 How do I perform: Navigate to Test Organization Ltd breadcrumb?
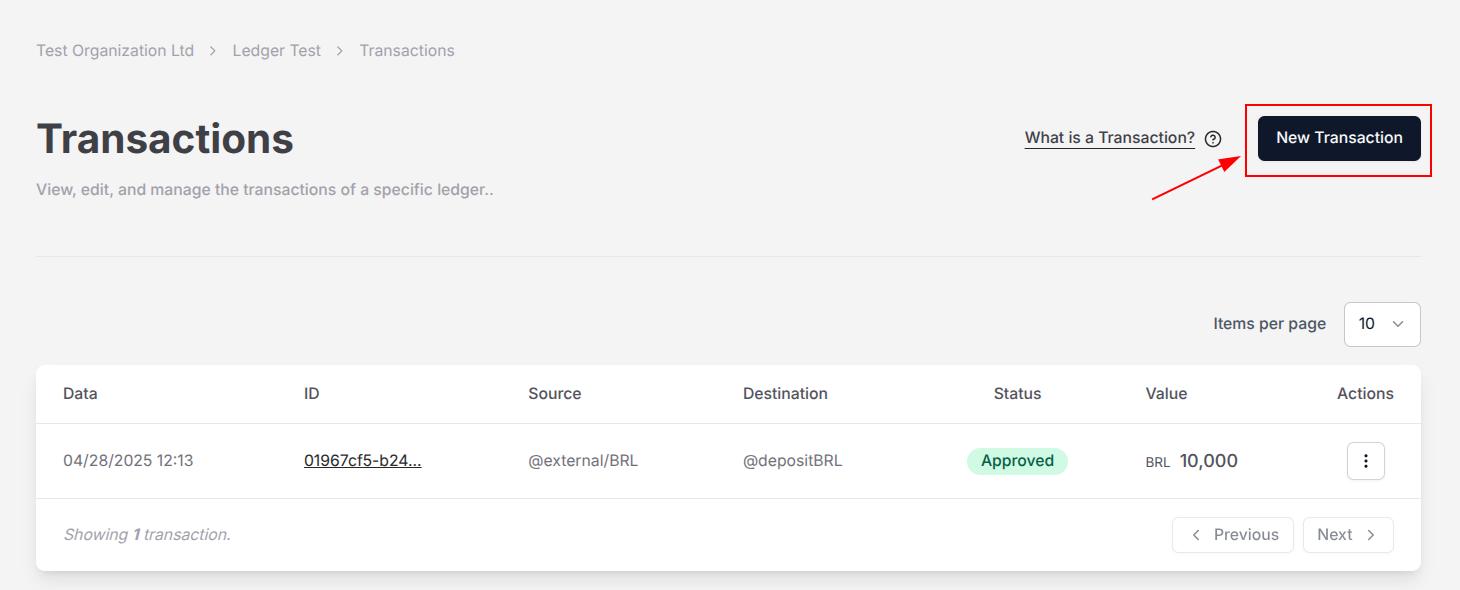[x=115, y=50]
